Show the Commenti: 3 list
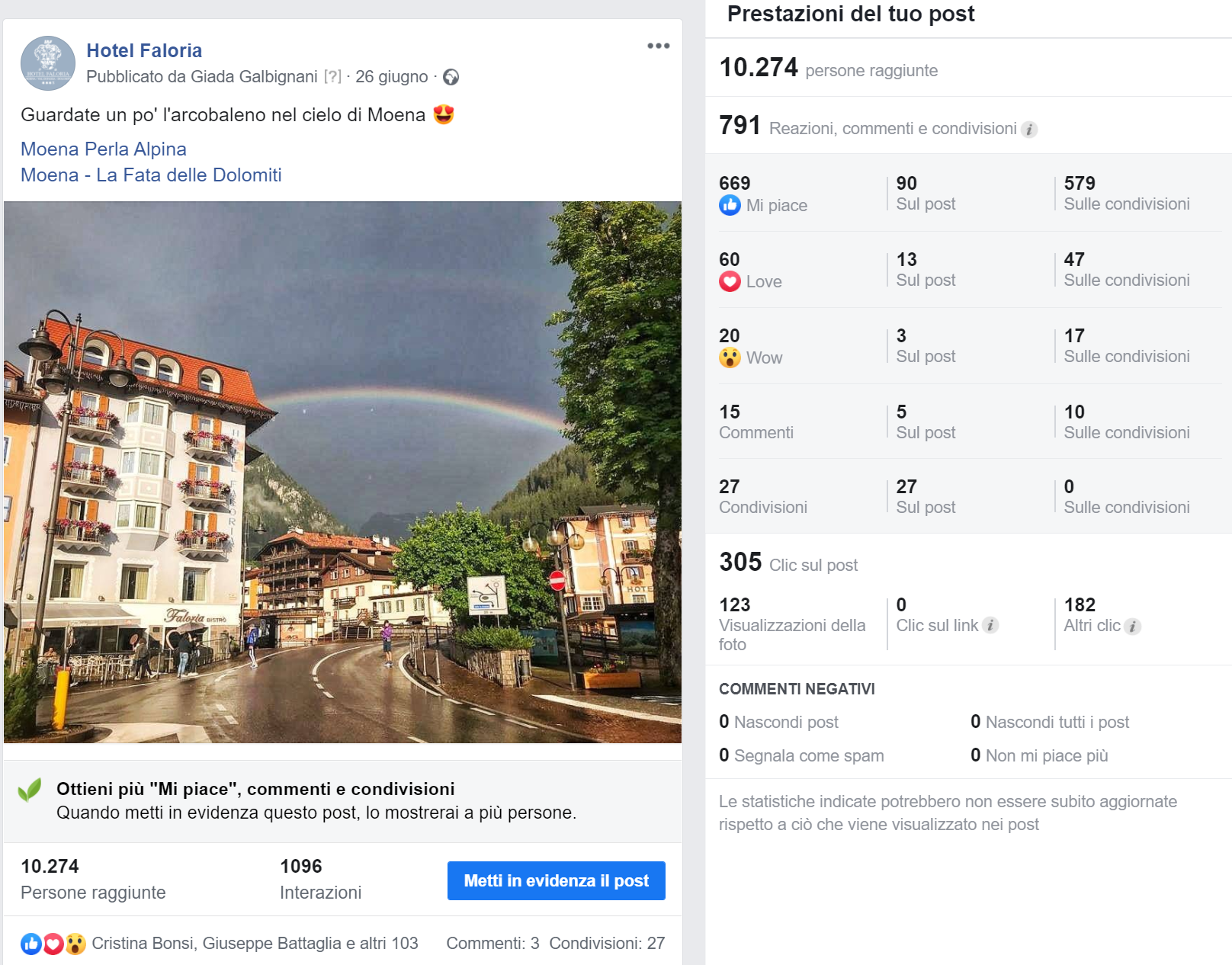The height and width of the screenshot is (965, 1232). pyautogui.click(x=492, y=944)
